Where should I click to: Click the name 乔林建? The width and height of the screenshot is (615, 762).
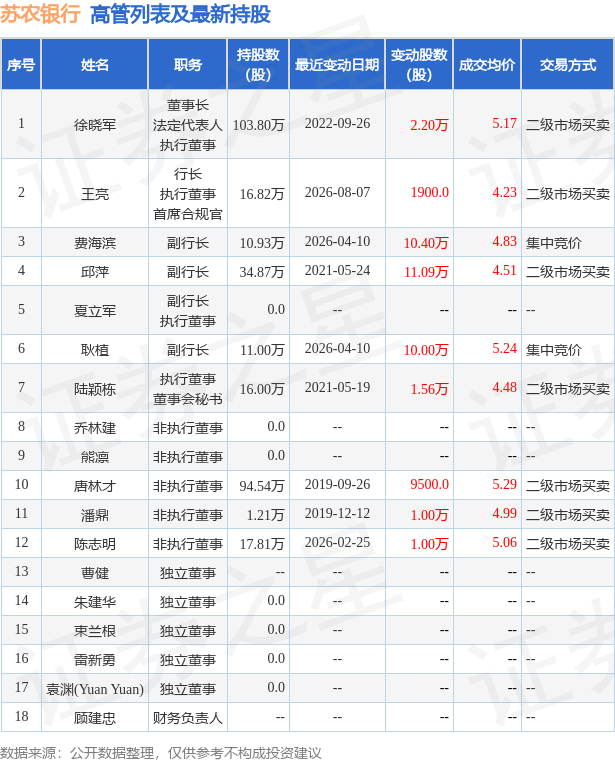(x=95, y=428)
